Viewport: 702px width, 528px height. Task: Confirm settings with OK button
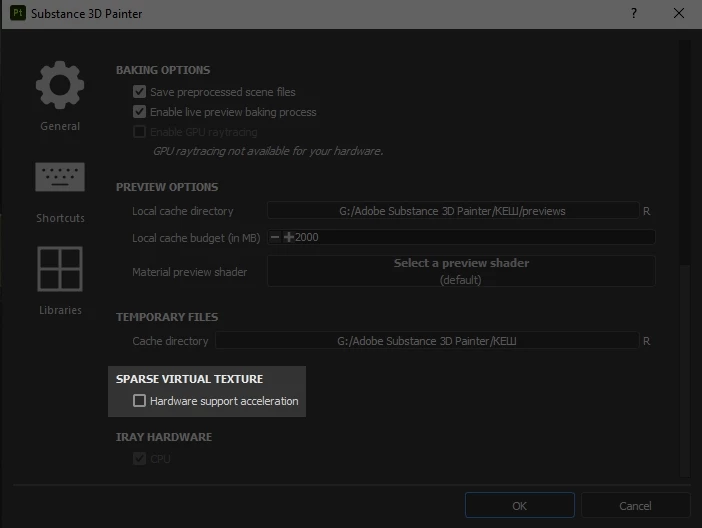519,505
